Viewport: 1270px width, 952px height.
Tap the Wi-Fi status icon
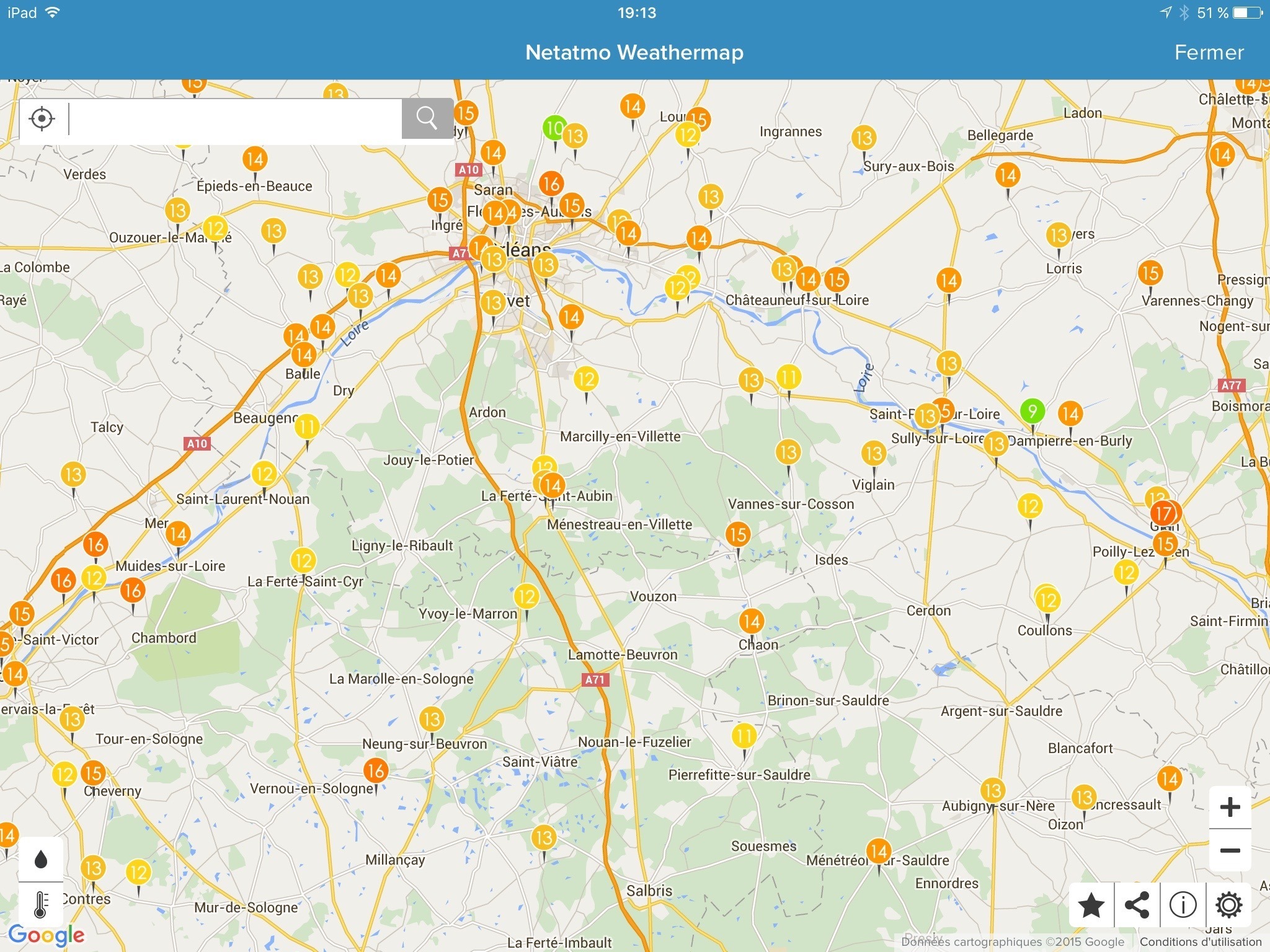click(52, 12)
